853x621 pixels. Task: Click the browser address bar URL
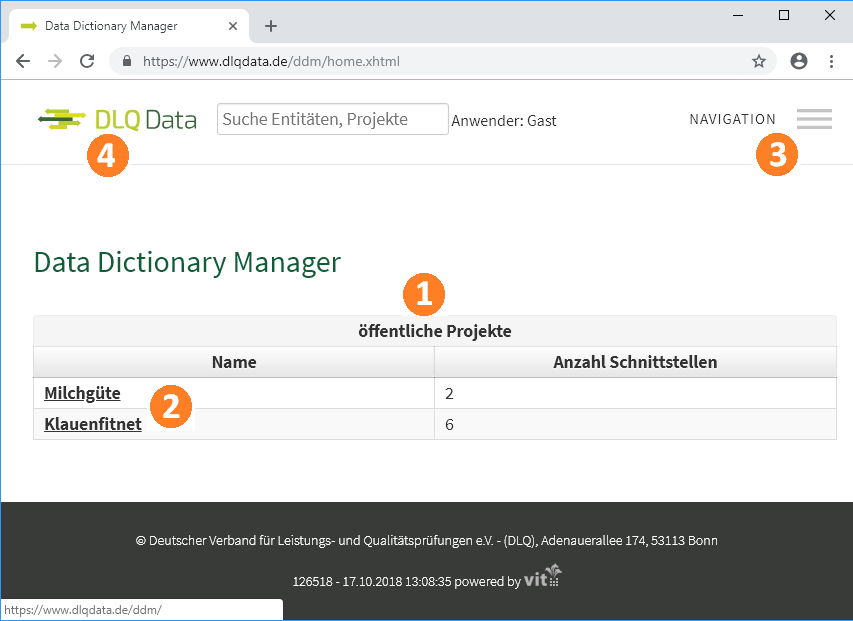272,61
